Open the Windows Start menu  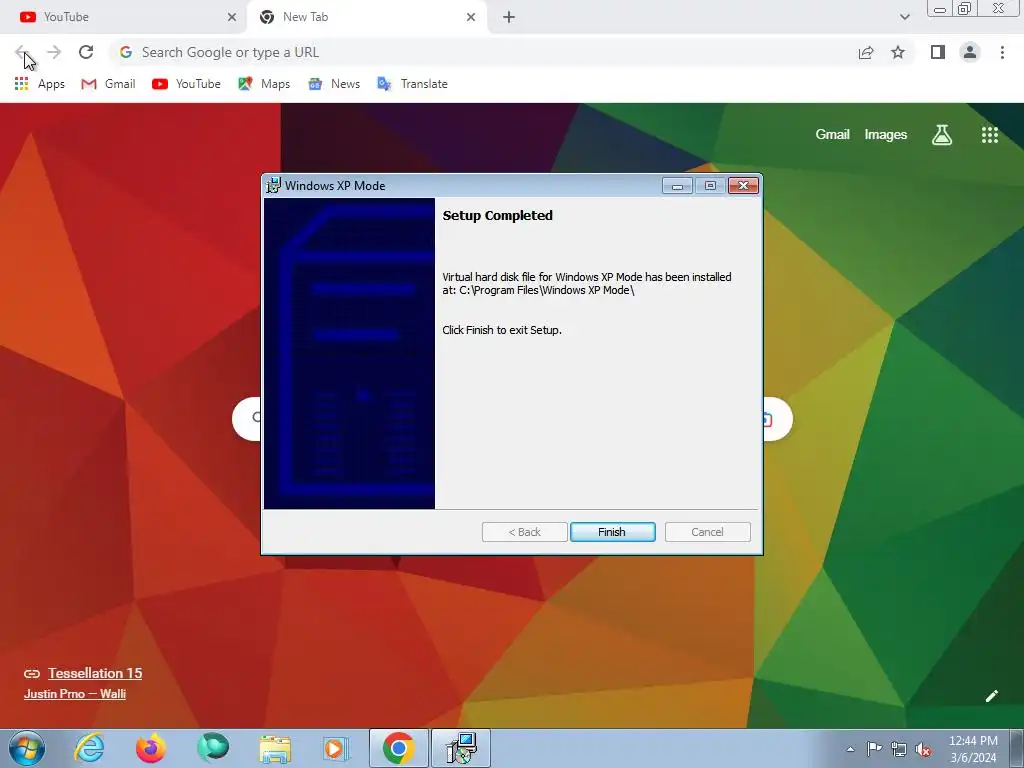pos(27,748)
